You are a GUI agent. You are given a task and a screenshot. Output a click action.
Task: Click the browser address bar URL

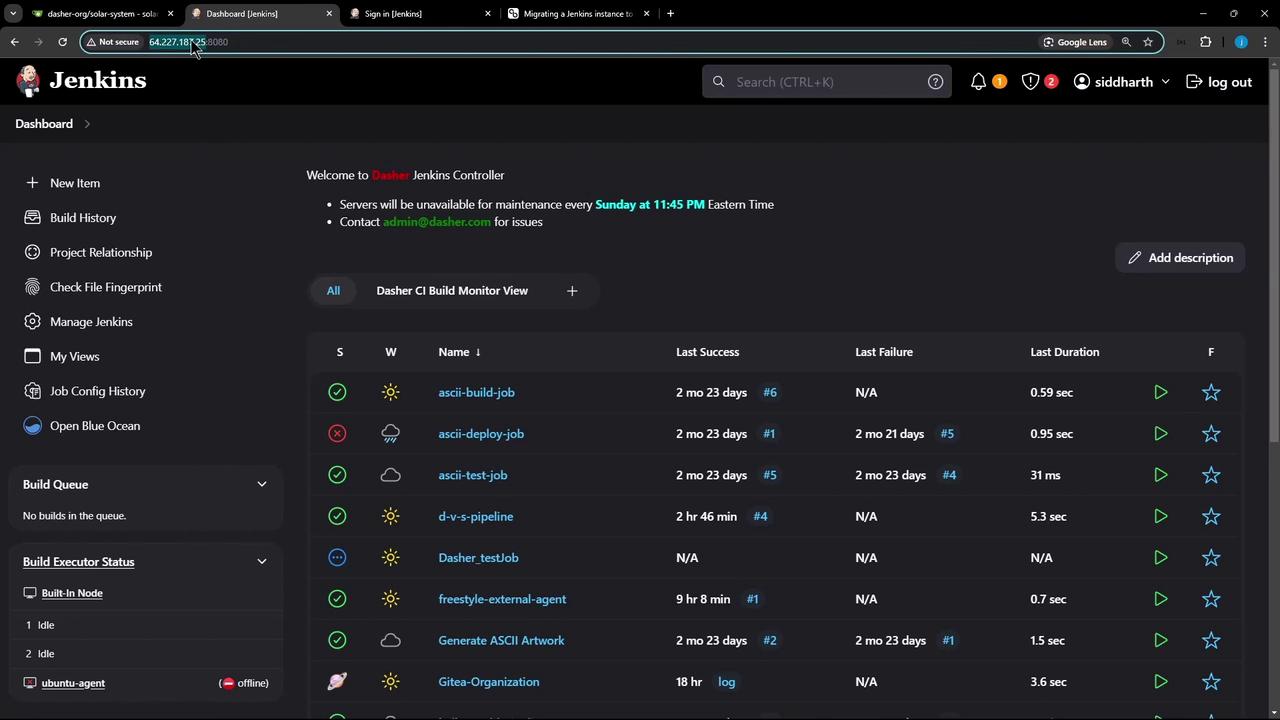(188, 42)
